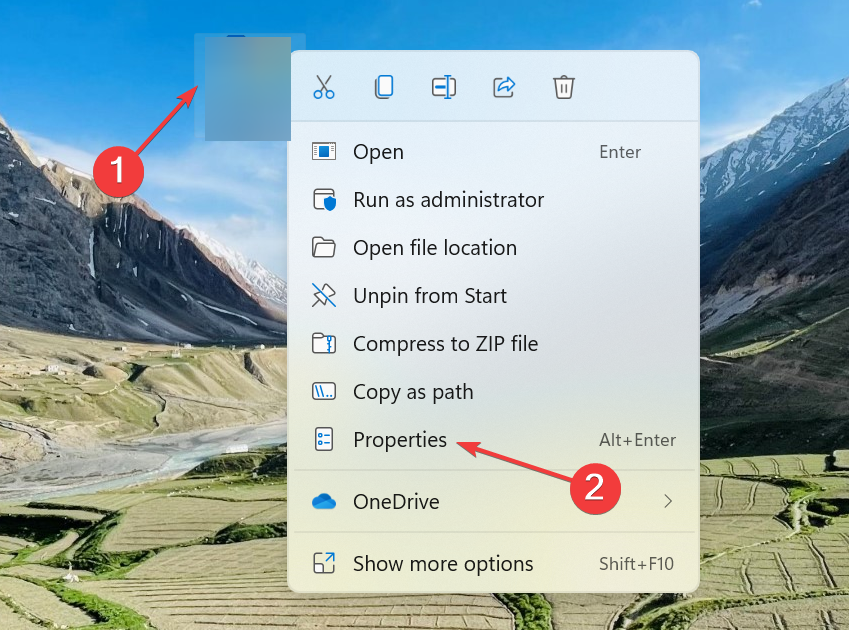Image resolution: width=849 pixels, height=630 pixels.
Task: Select Run as administrator
Action: [x=494, y=200]
